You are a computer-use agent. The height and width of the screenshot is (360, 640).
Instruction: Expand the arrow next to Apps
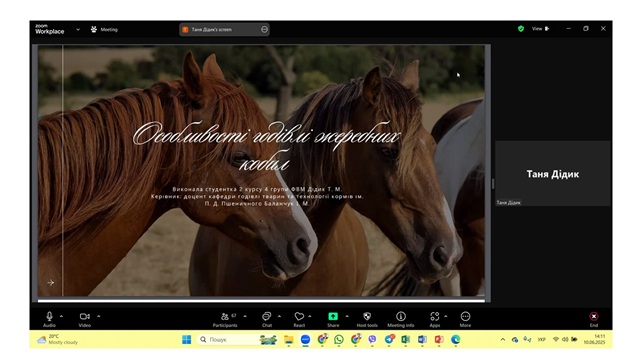coord(446,316)
